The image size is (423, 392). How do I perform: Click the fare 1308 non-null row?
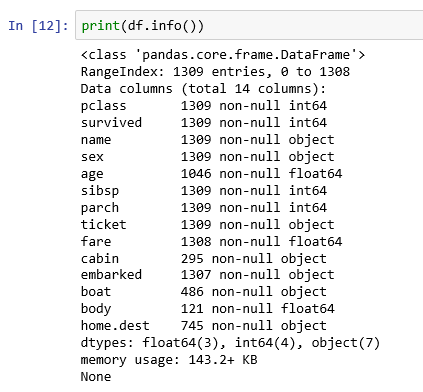[x=211, y=241]
